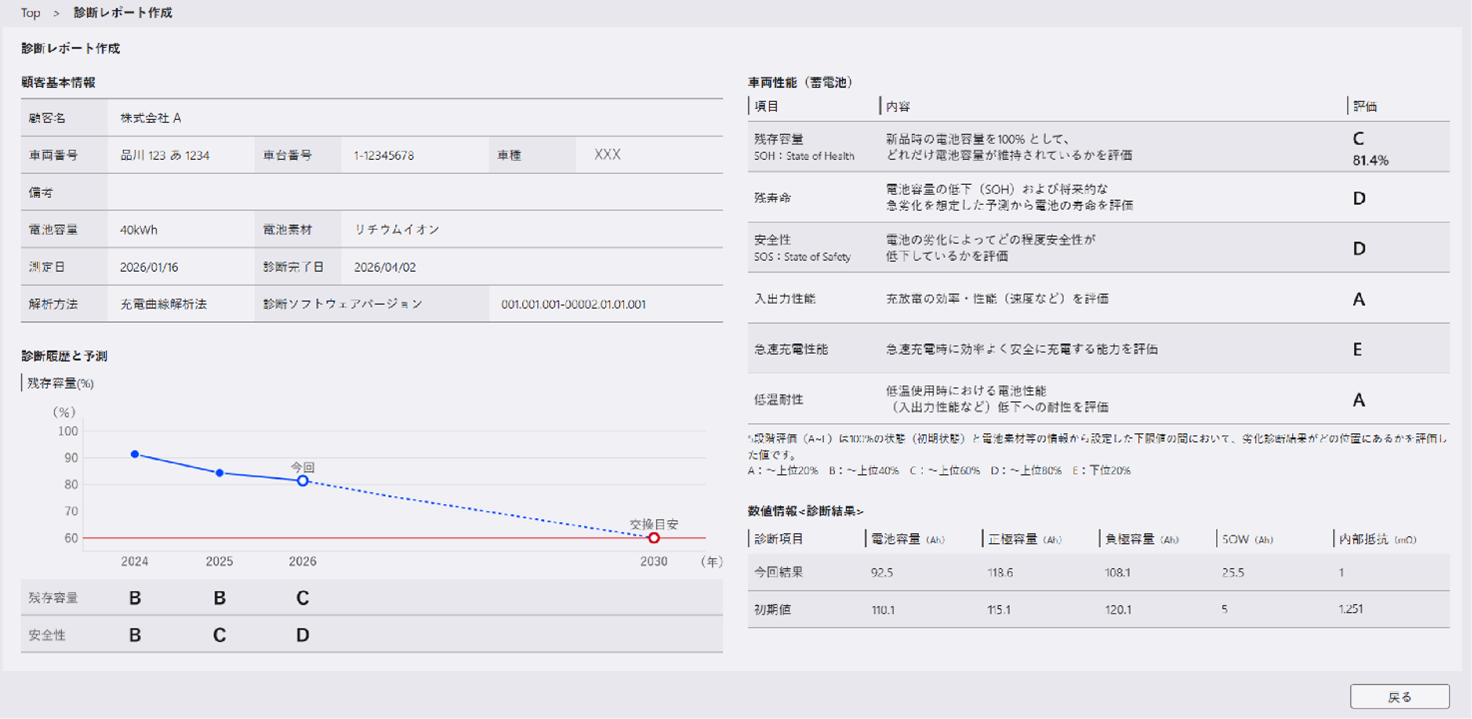The width and height of the screenshot is (1472, 719).
Task: Click the 診断ソフトウェアバージョン value
Action: [x=573, y=304]
